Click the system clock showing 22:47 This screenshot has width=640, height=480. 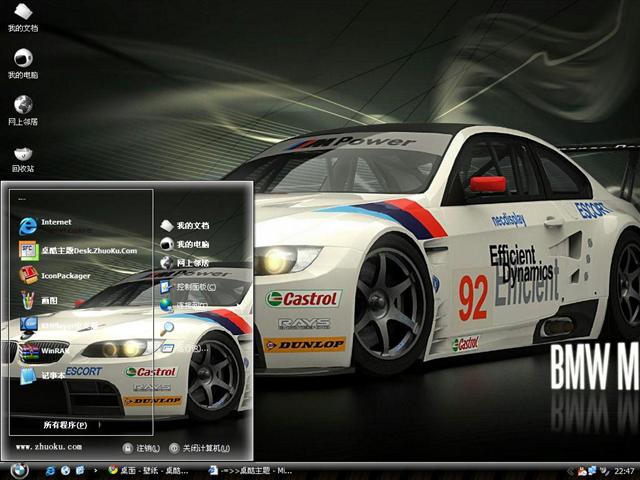pos(624,470)
